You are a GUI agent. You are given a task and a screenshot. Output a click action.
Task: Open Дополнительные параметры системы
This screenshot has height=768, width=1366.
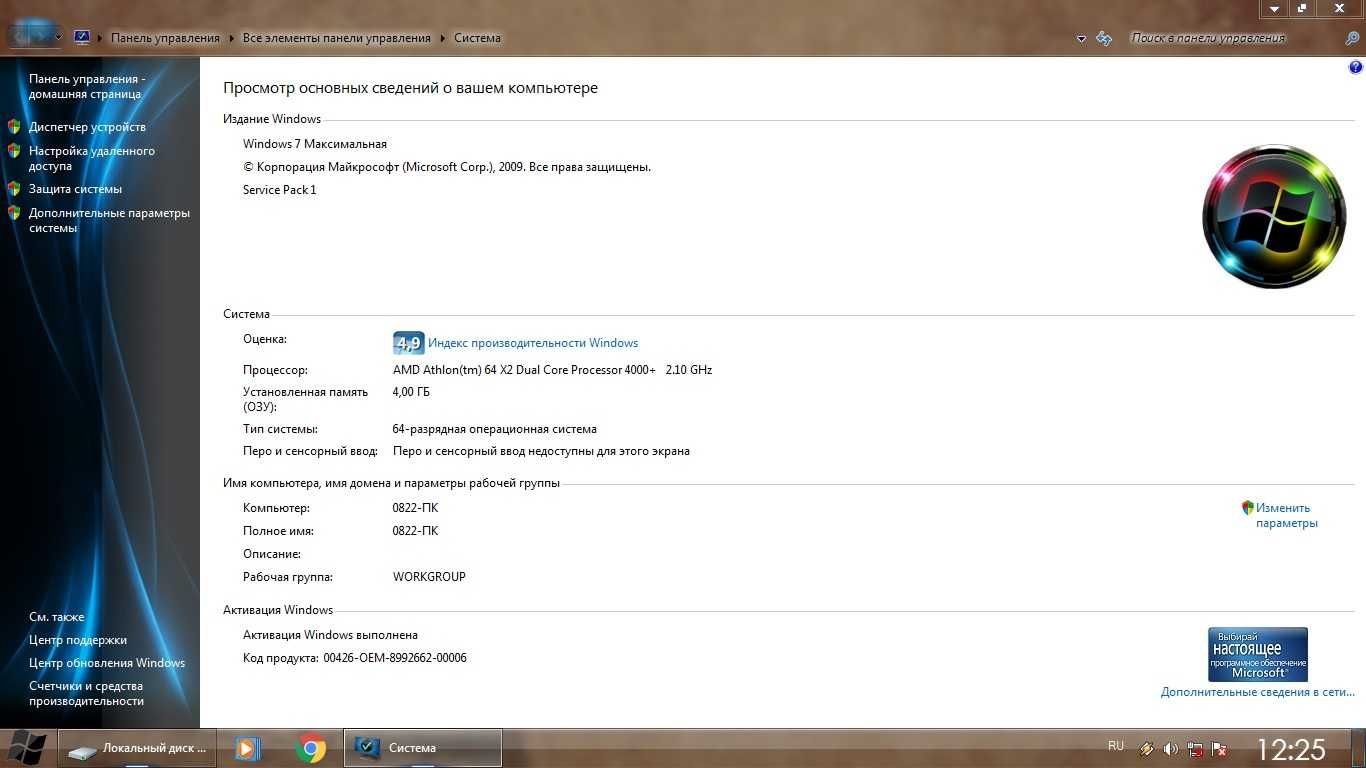pyautogui.click(x=109, y=220)
